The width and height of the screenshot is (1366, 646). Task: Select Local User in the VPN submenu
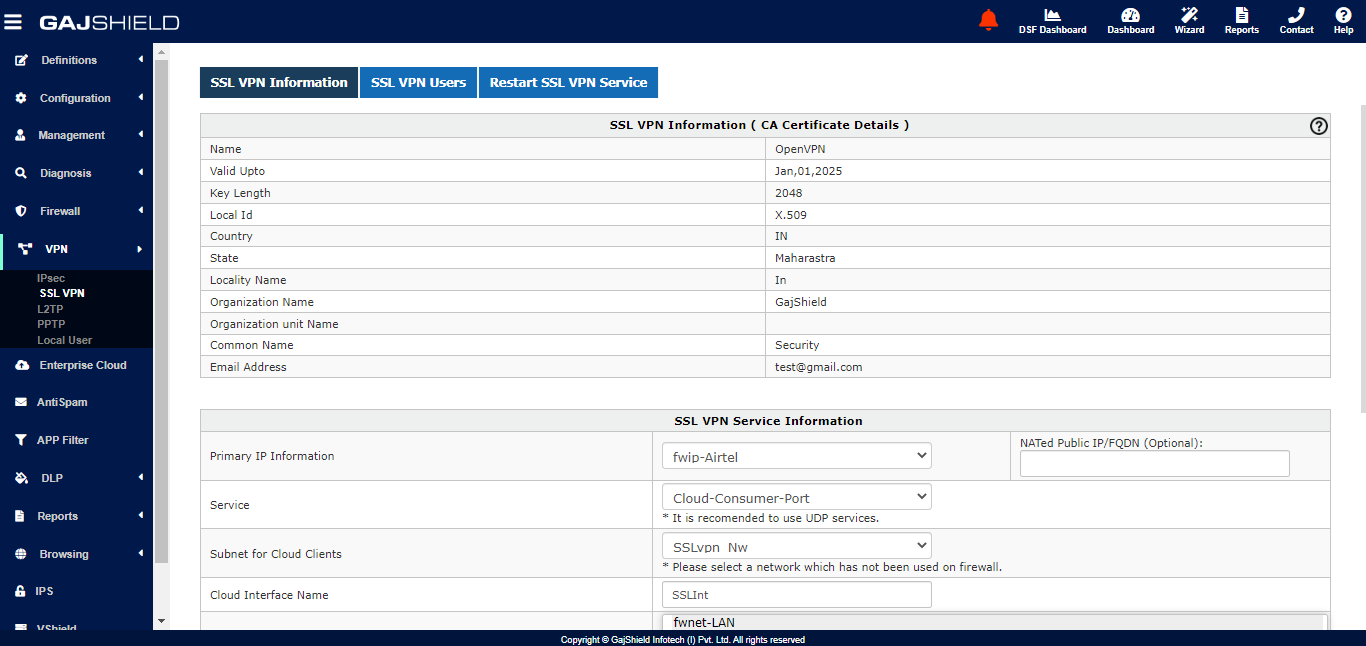coord(65,340)
